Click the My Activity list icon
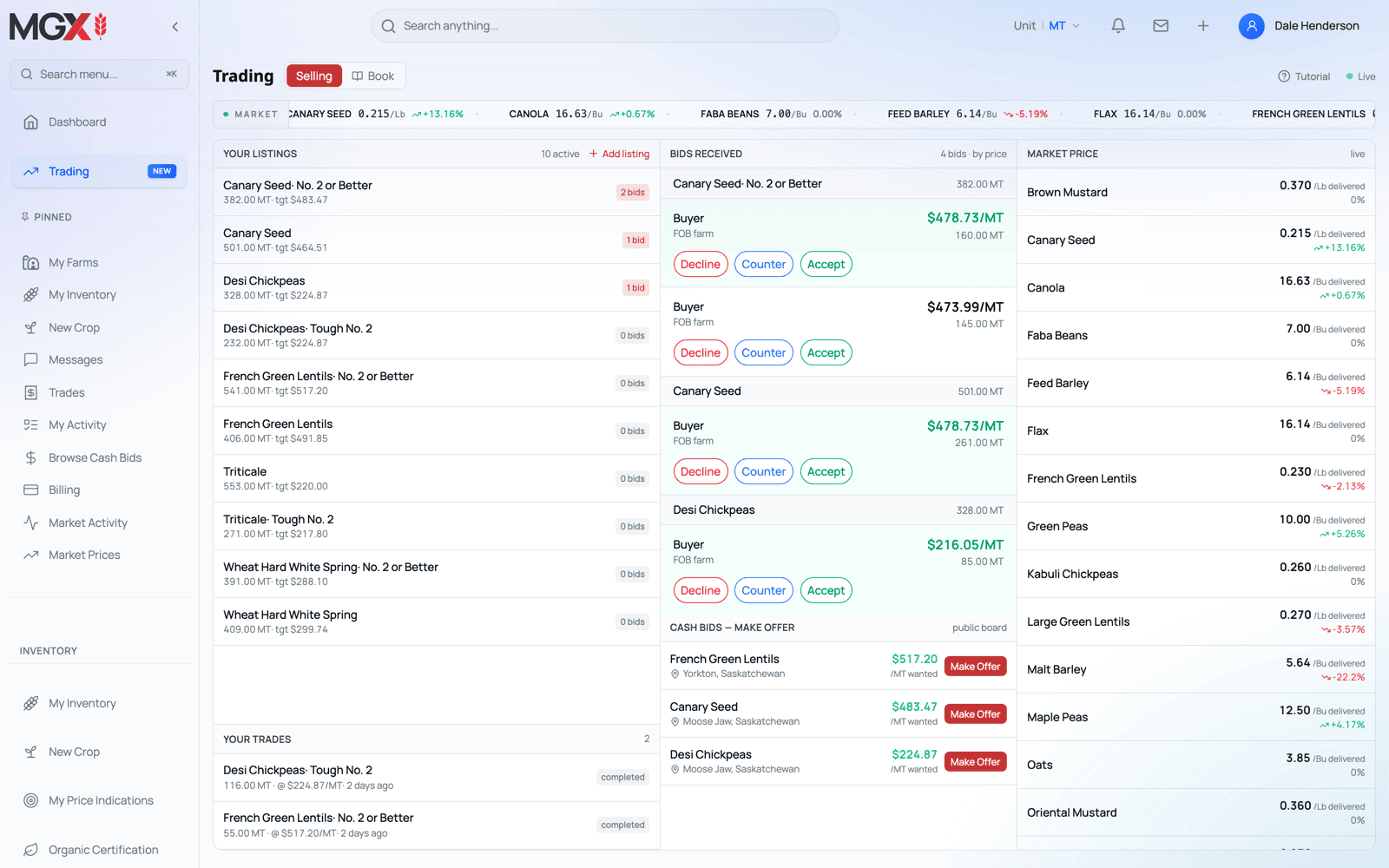The height and width of the screenshot is (868, 1389). coord(31,425)
